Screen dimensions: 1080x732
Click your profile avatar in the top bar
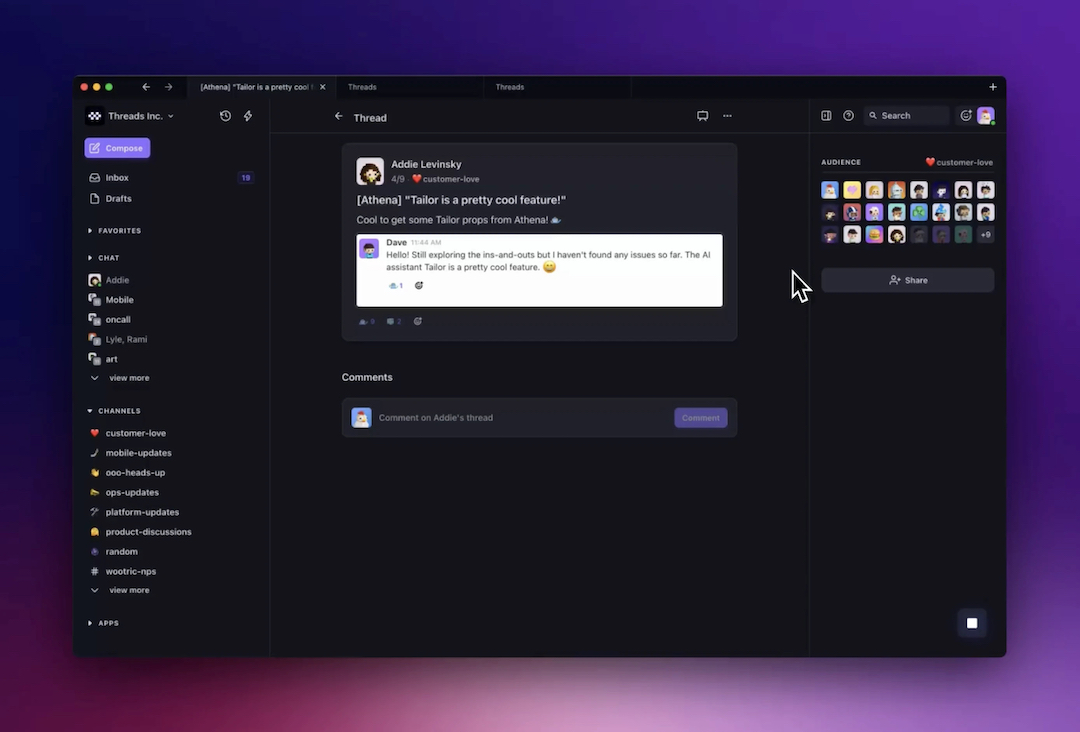coord(986,115)
